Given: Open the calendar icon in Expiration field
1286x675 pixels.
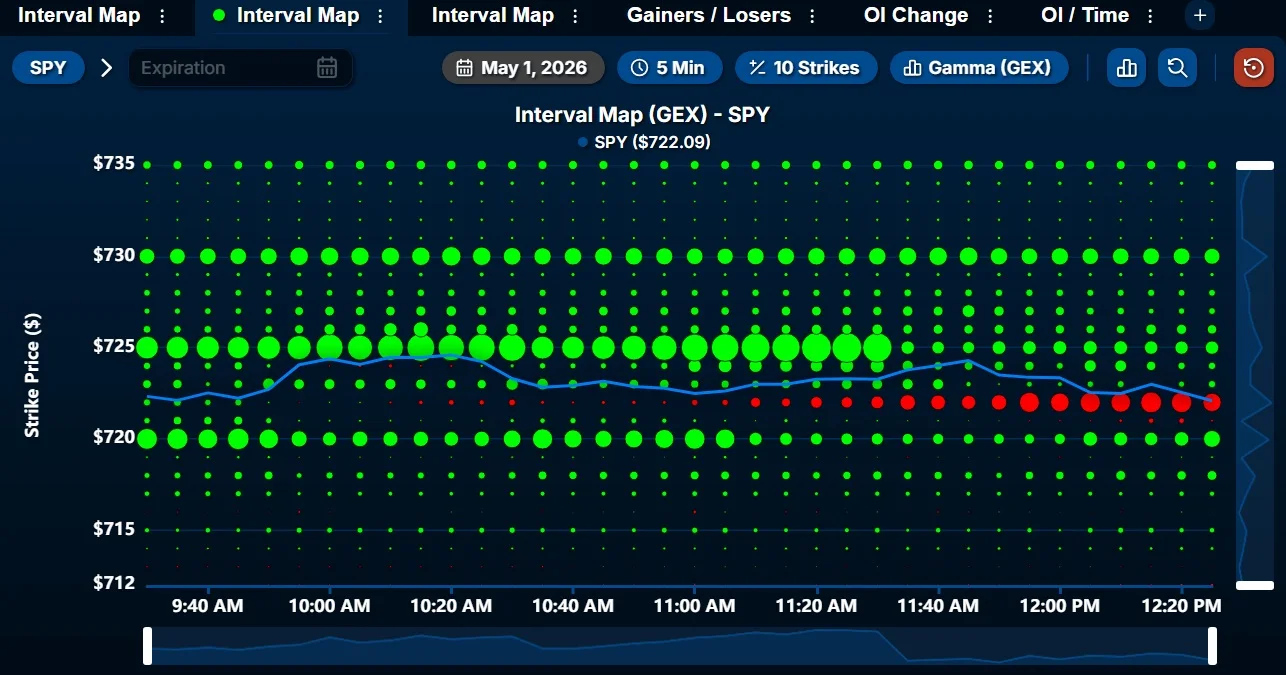Looking at the screenshot, I should point(327,68).
